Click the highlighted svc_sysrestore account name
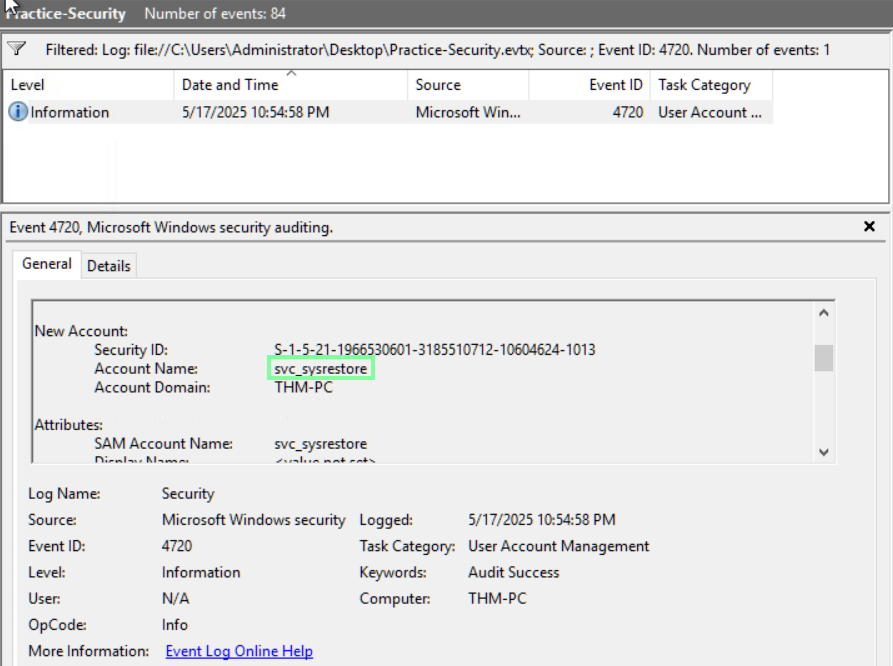The width and height of the screenshot is (893, 666). pos(321,369)
